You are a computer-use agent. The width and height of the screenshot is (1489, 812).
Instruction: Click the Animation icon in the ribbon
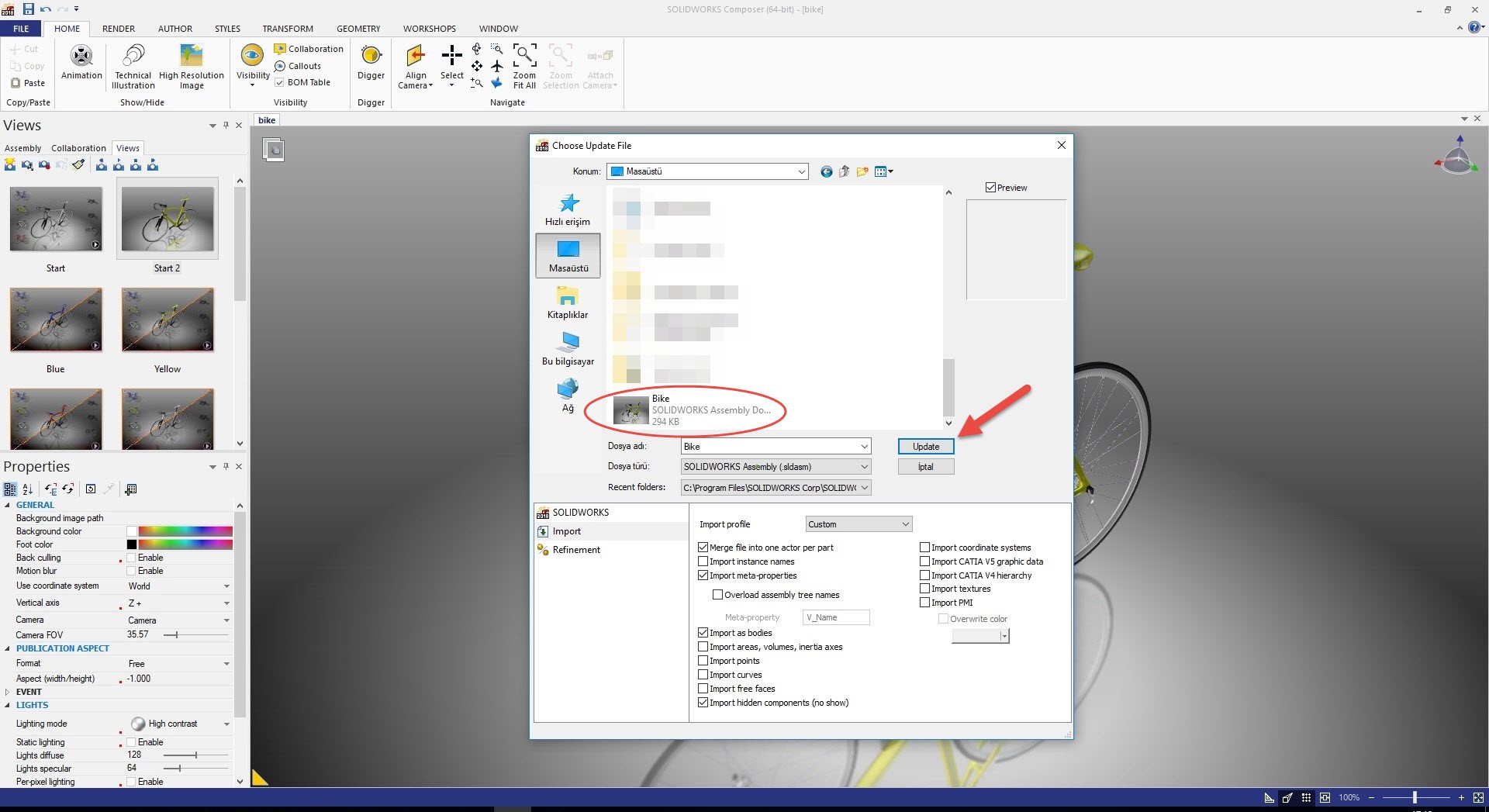pos(81,57)
